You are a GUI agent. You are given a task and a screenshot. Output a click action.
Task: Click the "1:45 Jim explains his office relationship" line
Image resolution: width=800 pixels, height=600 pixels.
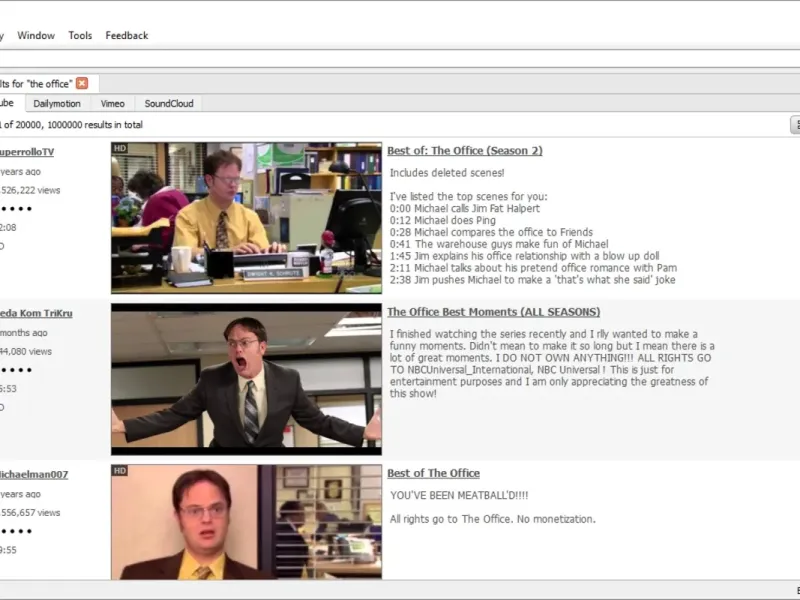pyautogui.click(x=524, y=256)
